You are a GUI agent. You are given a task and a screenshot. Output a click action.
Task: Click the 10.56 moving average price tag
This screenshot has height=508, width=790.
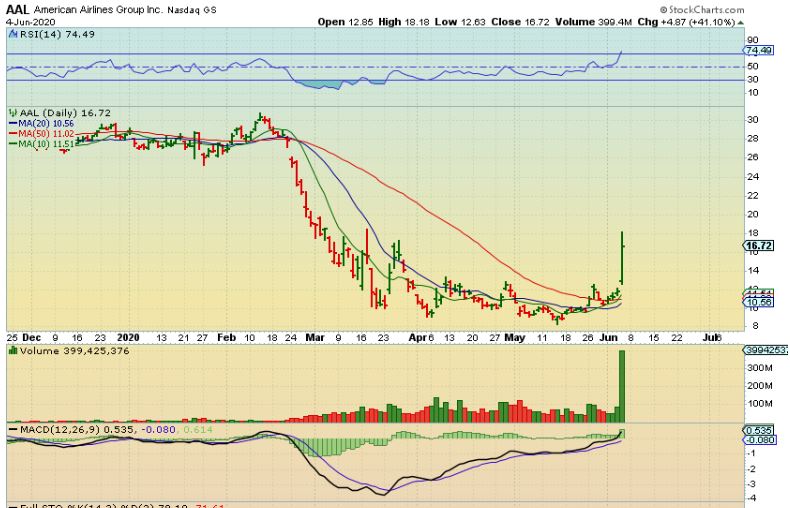(x=759, y=302)
